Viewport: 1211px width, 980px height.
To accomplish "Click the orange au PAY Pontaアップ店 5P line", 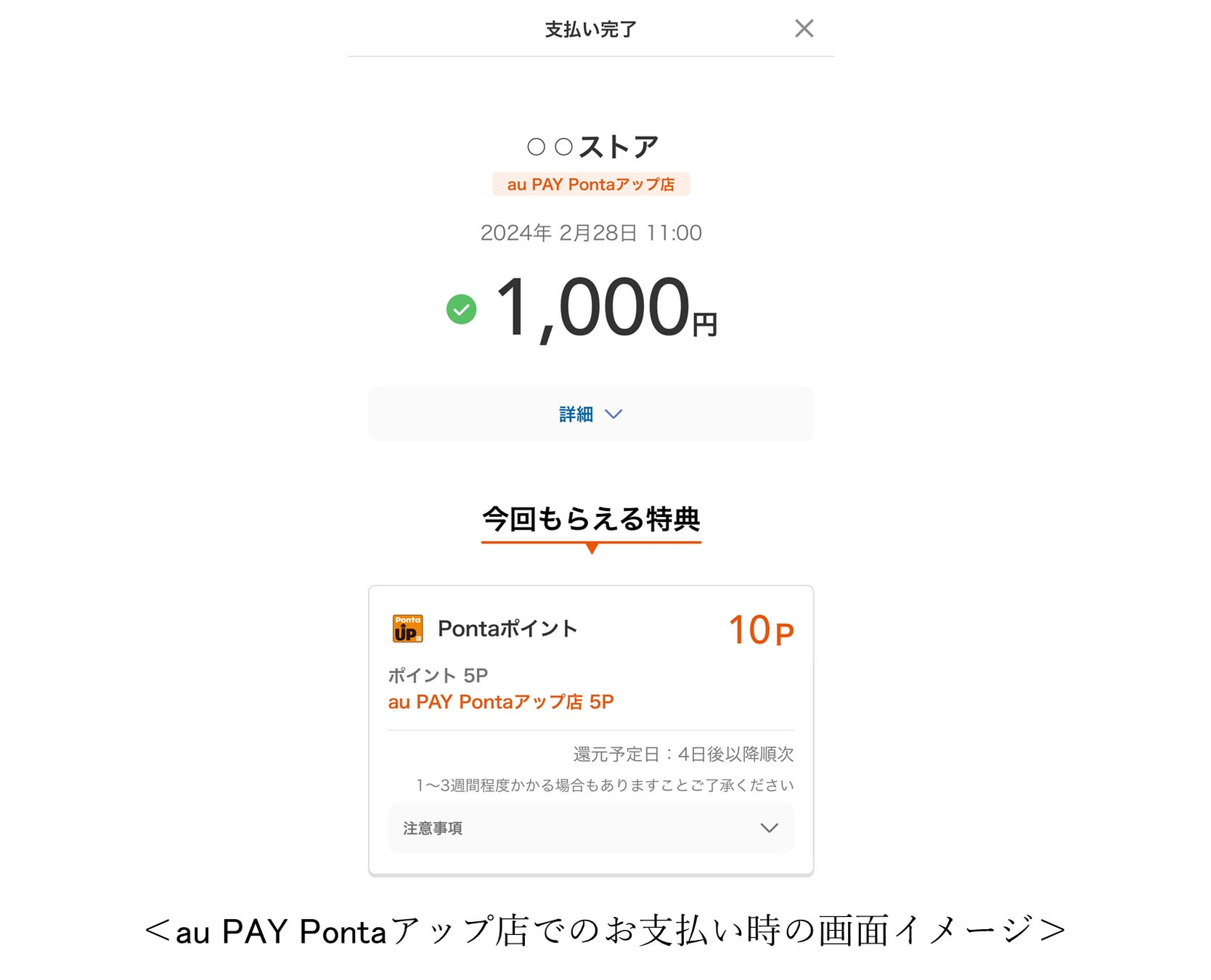I will (x=500, y=702).
